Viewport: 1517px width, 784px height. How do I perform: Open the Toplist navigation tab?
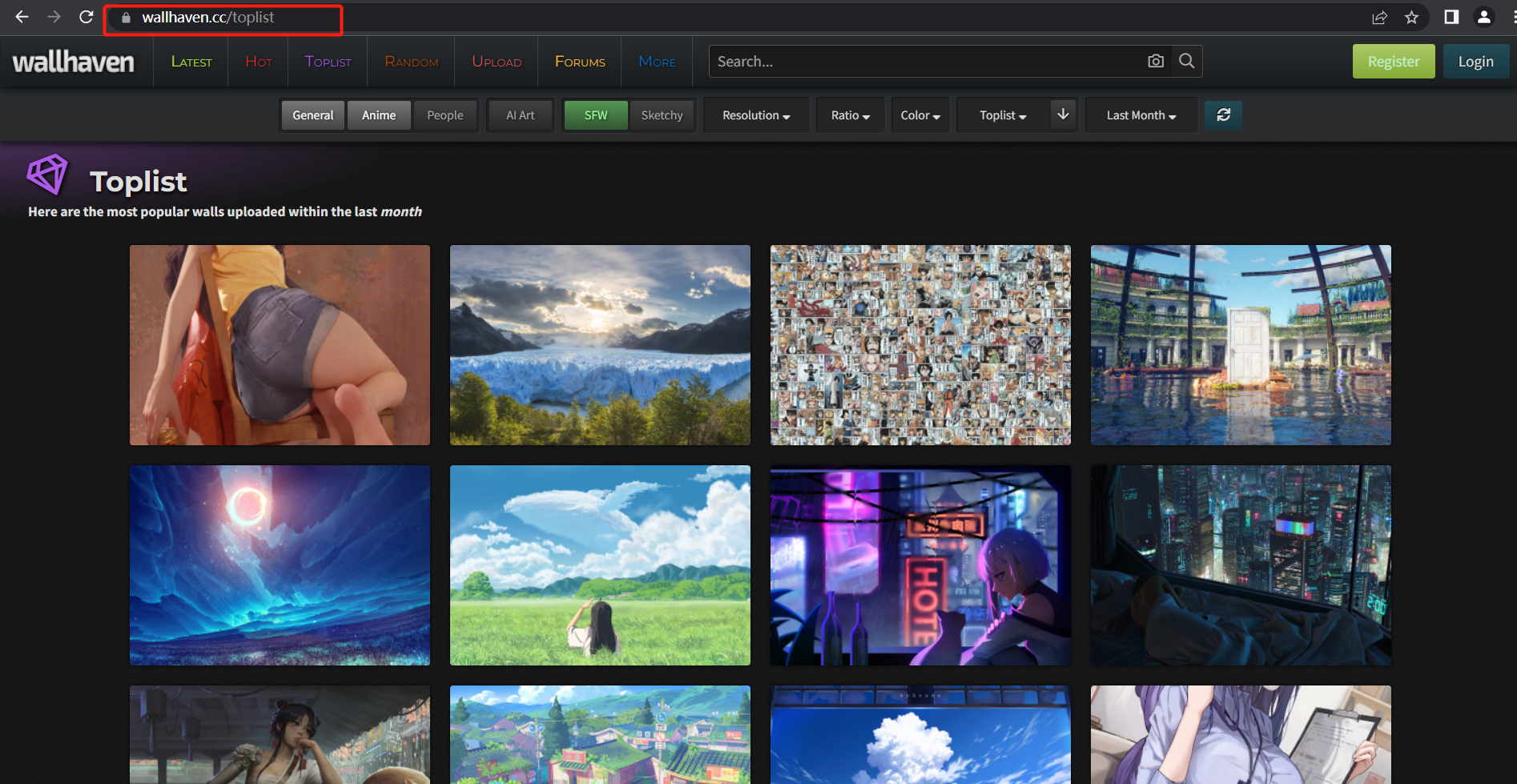(x=328, y=62)
